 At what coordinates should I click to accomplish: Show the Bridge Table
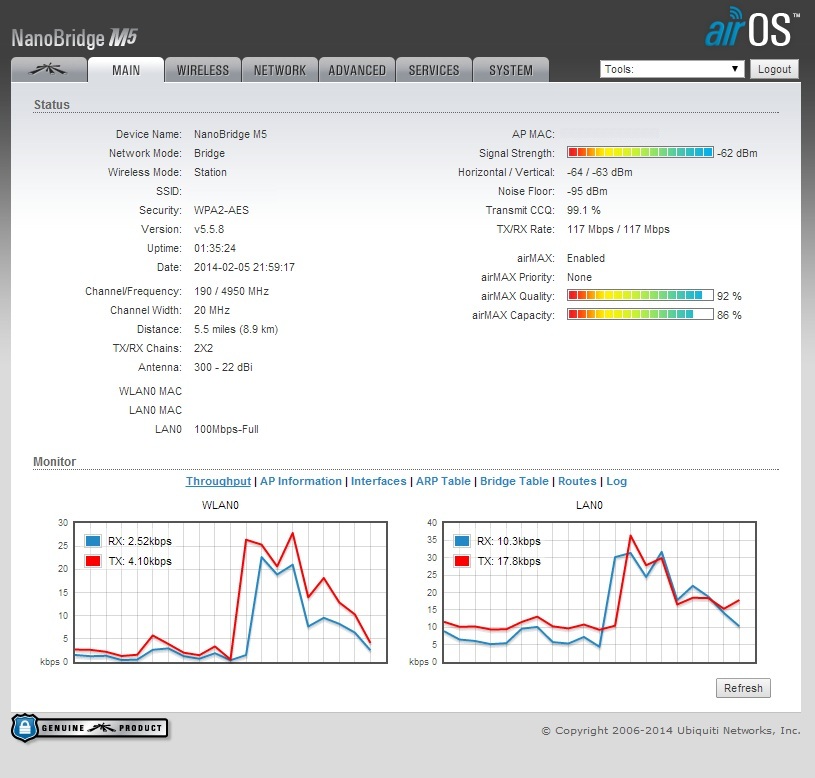point(514,481)
